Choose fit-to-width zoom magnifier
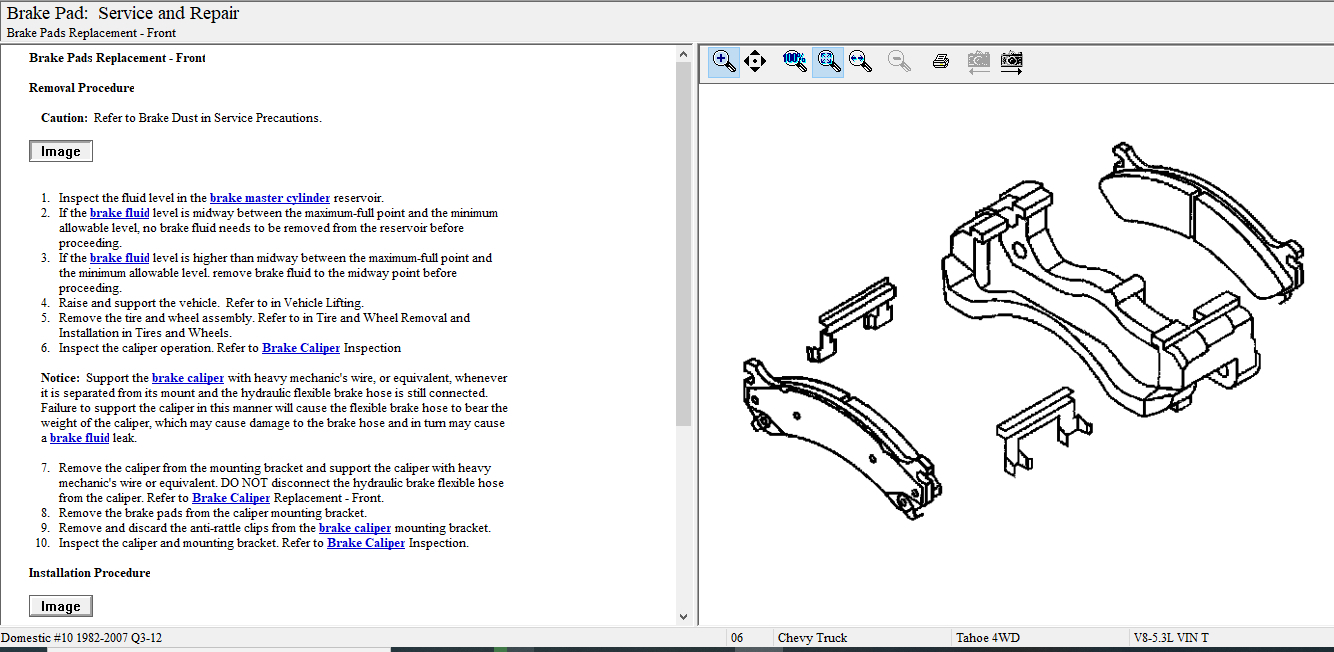 (x=860, y=61)
